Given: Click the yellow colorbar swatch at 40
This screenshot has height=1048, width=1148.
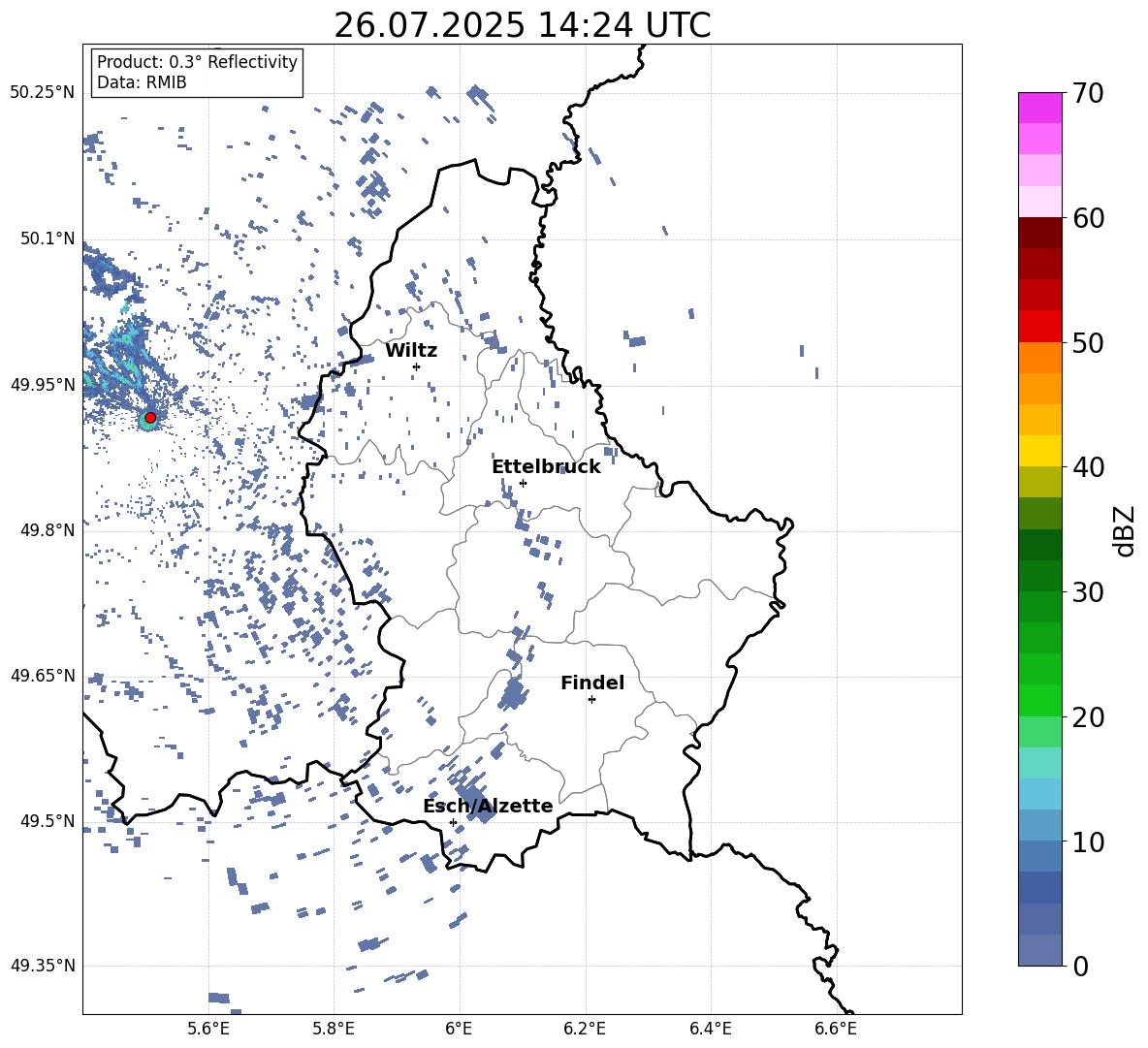Looking at the screenshot, I should click(1040, 451).
